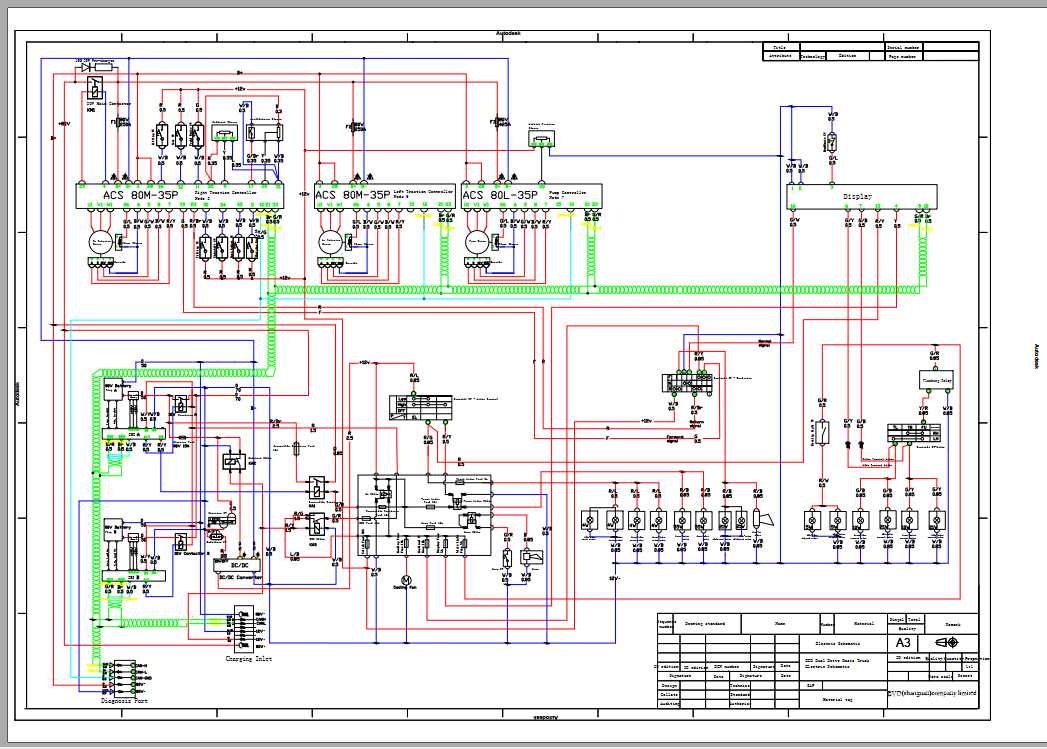Screen dimensions: 1047x749
Task: Click the projection angle symbol in title block
Action: [946, 642]
